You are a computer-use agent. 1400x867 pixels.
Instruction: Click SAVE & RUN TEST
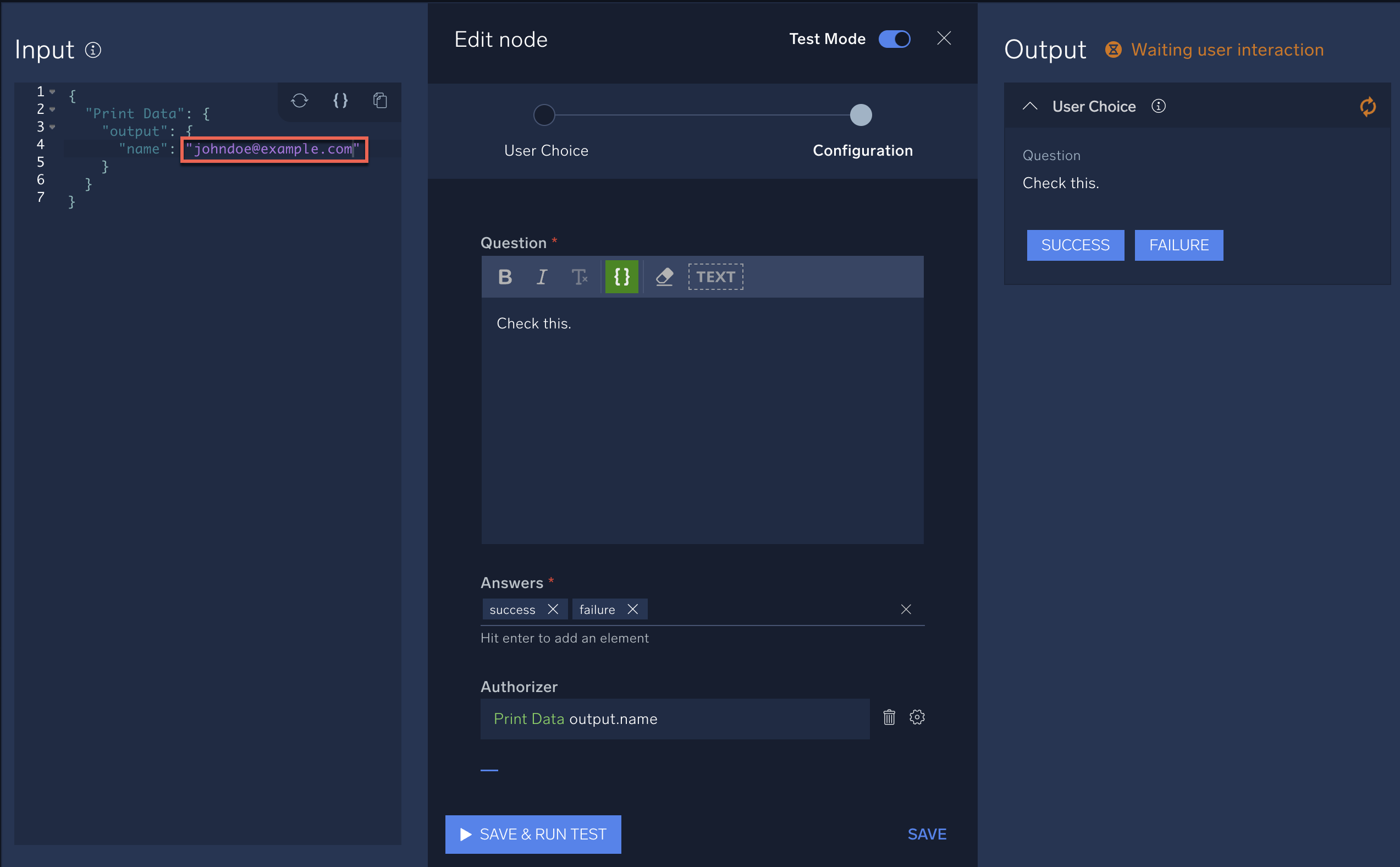tap(532, 835)
